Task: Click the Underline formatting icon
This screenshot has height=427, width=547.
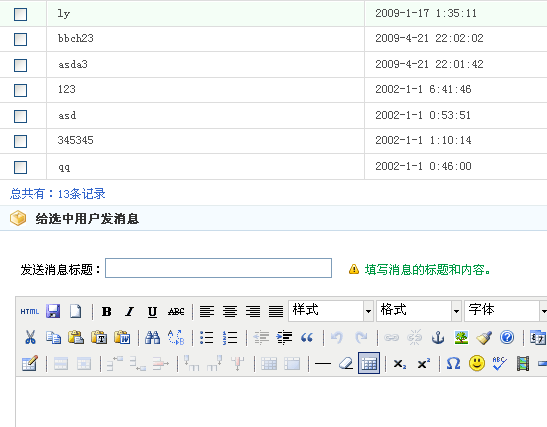Action: [x=152, y=311]
